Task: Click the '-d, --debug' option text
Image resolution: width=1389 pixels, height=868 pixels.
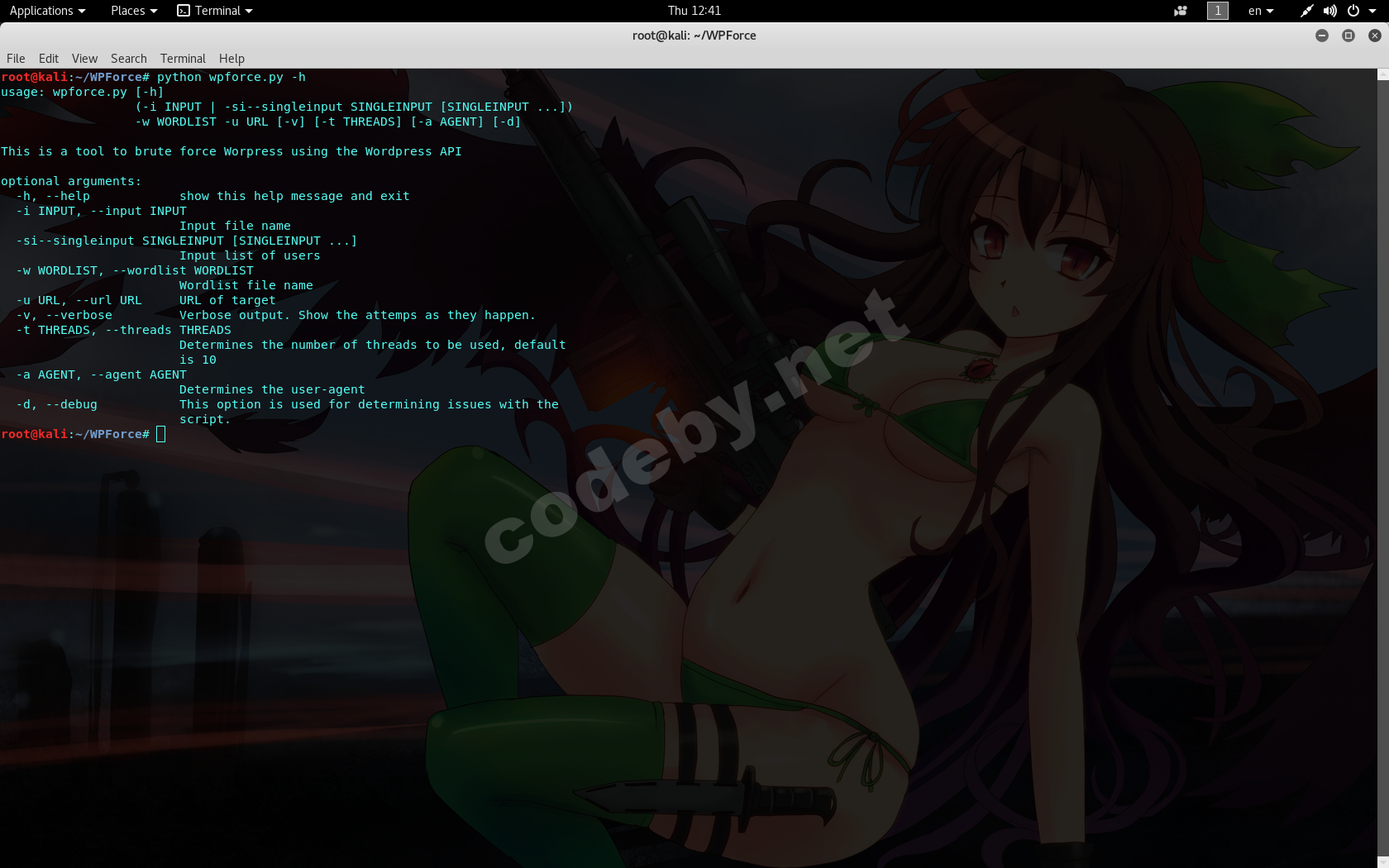Action: point(56,404)
